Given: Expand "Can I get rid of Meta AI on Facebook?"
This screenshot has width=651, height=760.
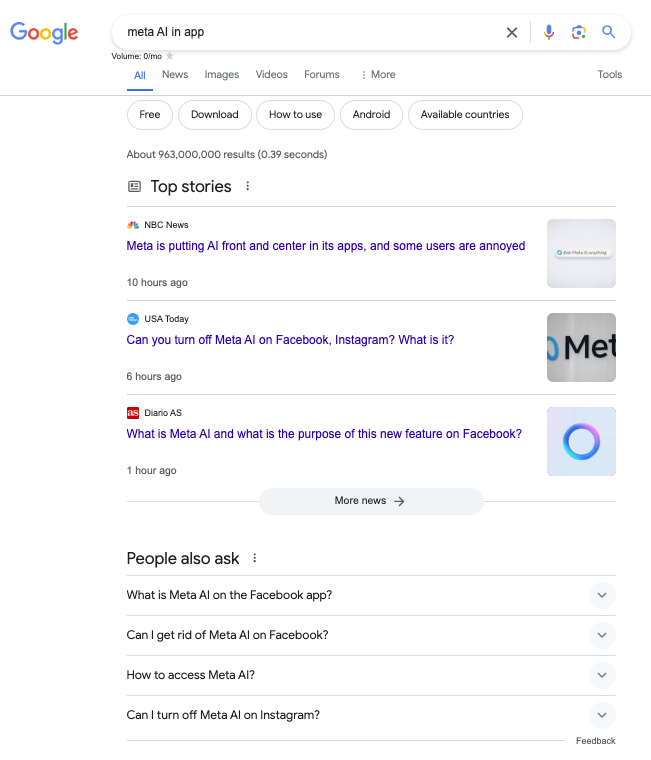Looking at the screenshot, I should point(601,635).
